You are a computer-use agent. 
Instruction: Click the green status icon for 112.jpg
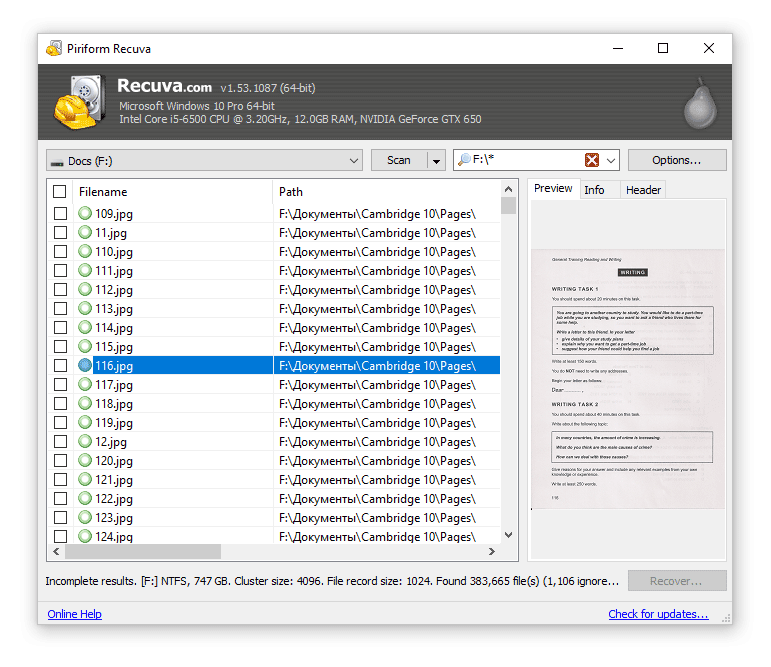pyautogui.click(x=85, y=289)
